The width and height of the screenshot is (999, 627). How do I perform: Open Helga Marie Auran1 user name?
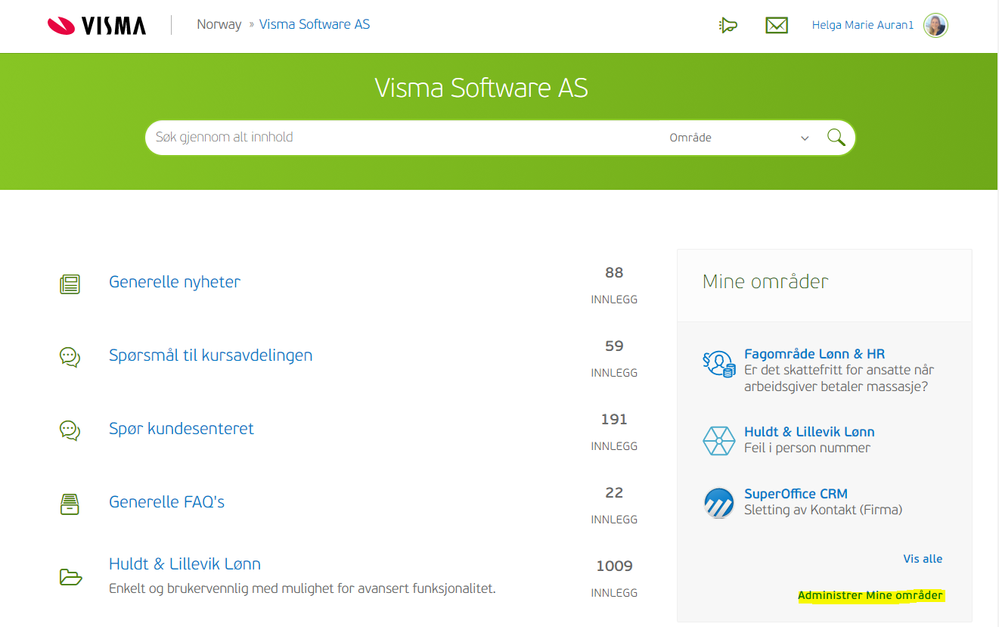[x=862, y=25]
